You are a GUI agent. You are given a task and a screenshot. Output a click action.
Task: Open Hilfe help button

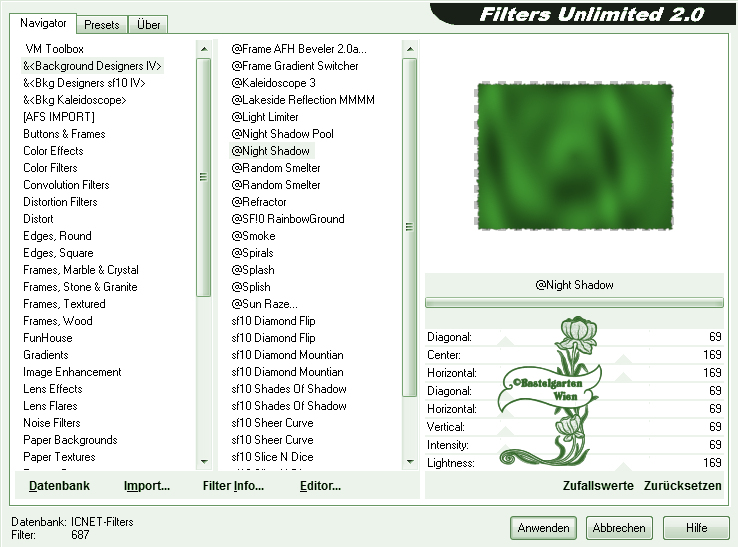[697, 528]
